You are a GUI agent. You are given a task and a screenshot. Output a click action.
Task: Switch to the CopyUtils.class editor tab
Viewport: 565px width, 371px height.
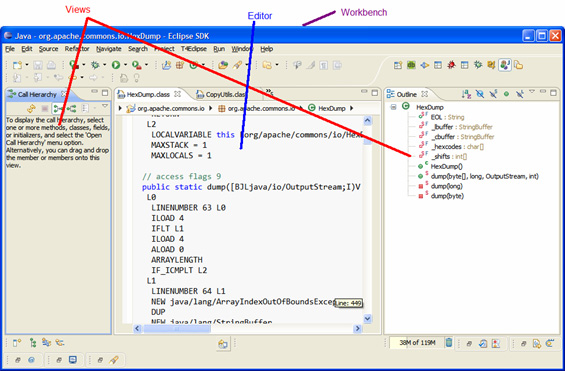point(221,94)
